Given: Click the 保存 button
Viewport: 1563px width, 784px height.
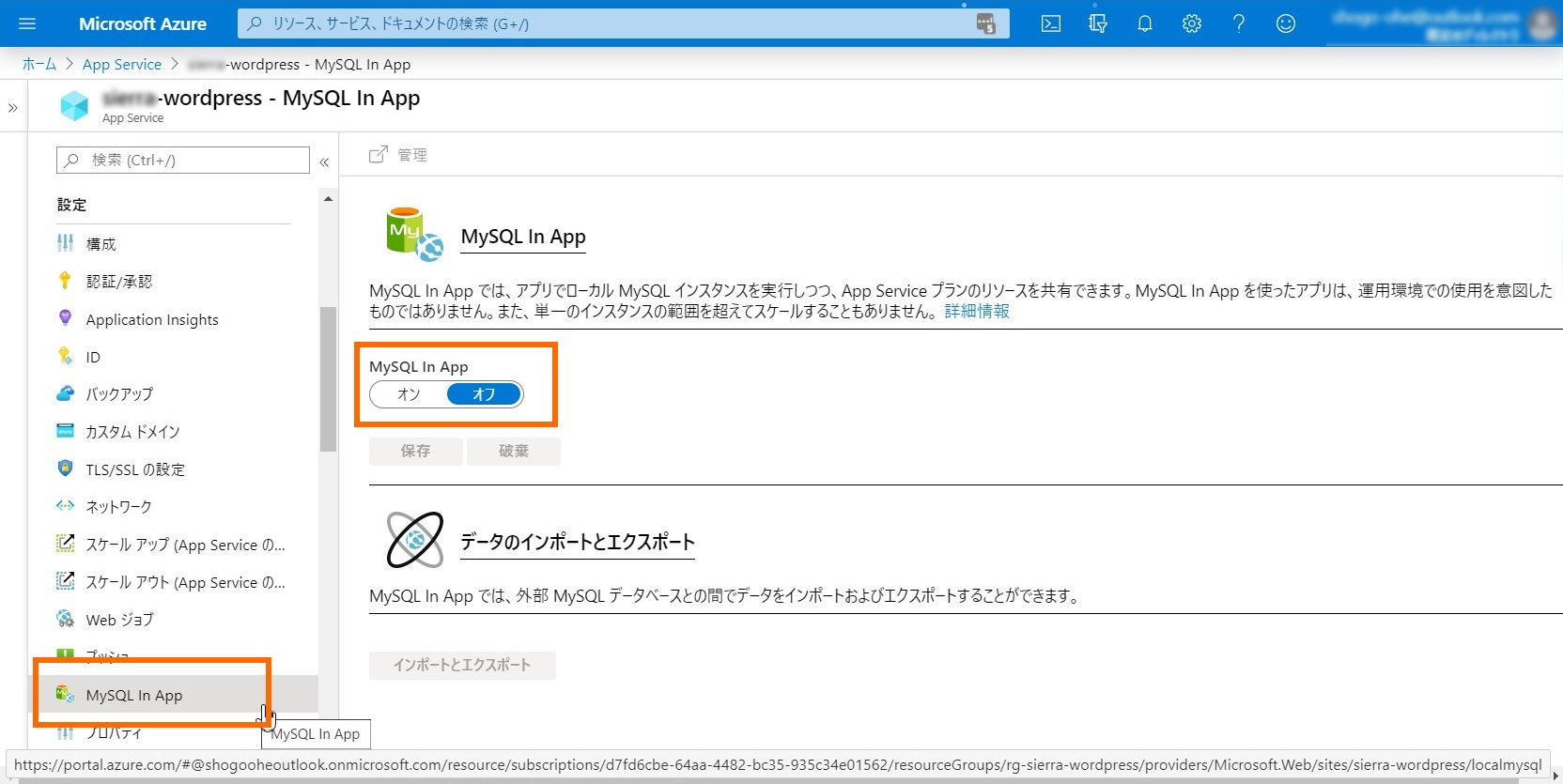Looking at the screenshot, I should [416, 451].
